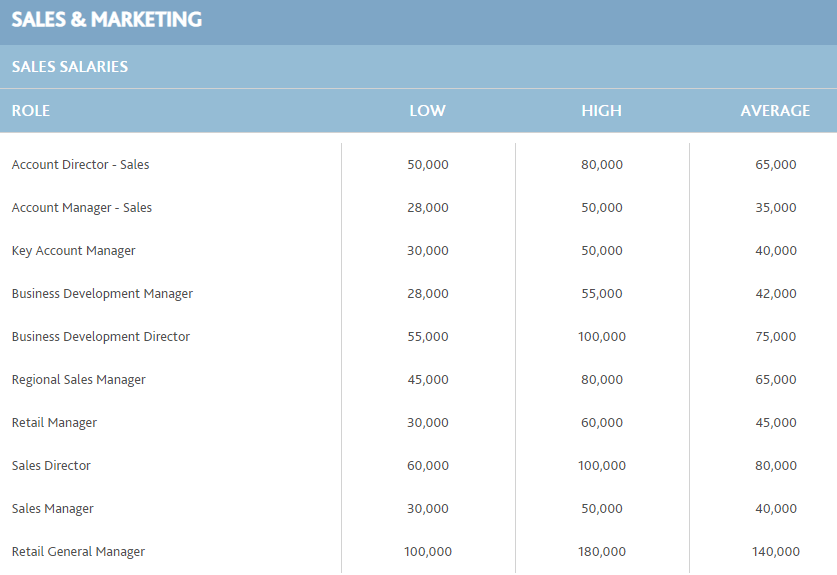Click the HIGH column header
The height and width of the screenshot is (575, 837).
[602, 111]
